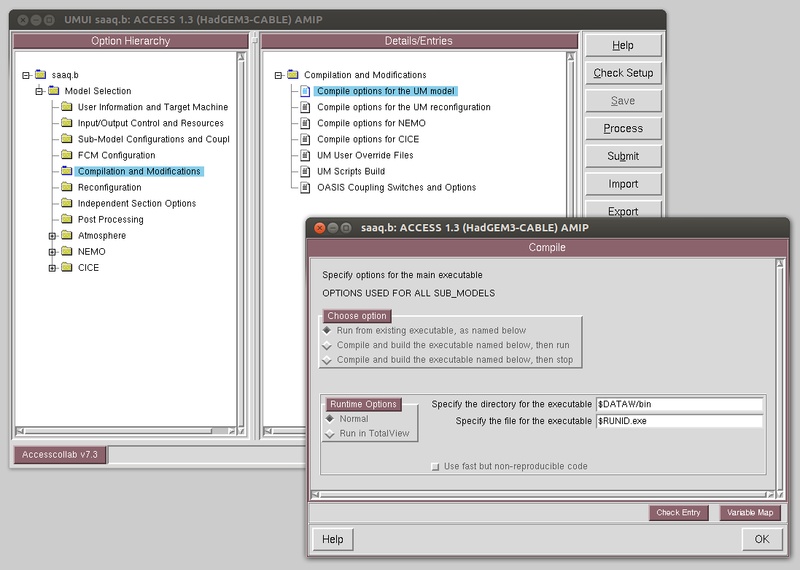Image resolution: width=800 pixels, height=570 pixels.
Task: Click the Import button
Action: click(x=623, y=184)
